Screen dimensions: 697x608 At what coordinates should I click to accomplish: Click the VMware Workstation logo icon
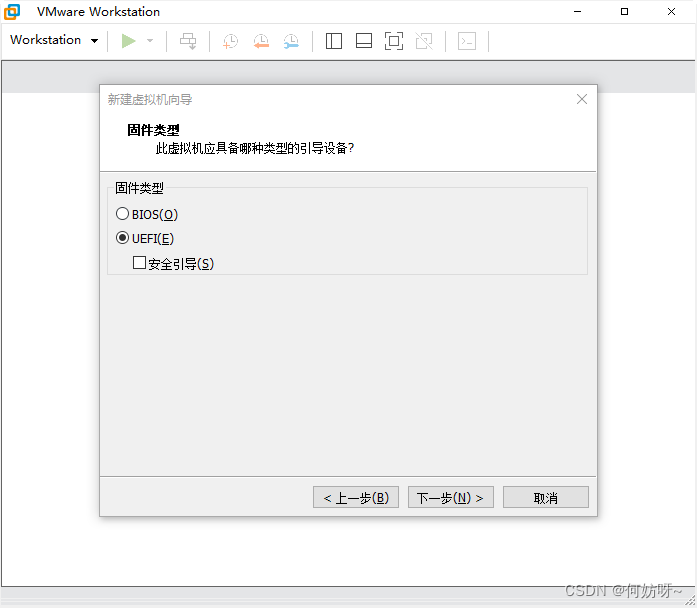[x=12, y=12]
